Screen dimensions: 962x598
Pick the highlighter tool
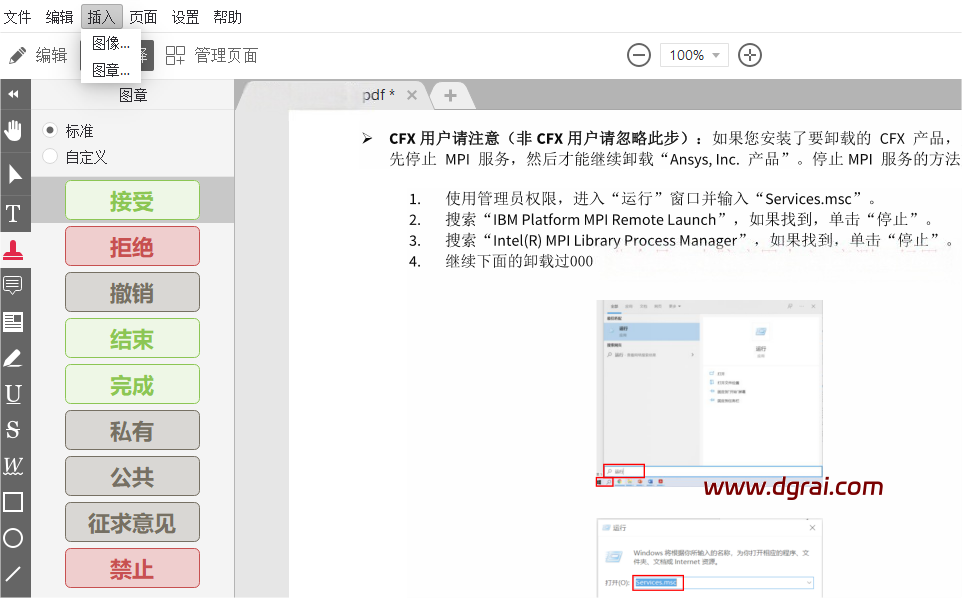point(14,358)
